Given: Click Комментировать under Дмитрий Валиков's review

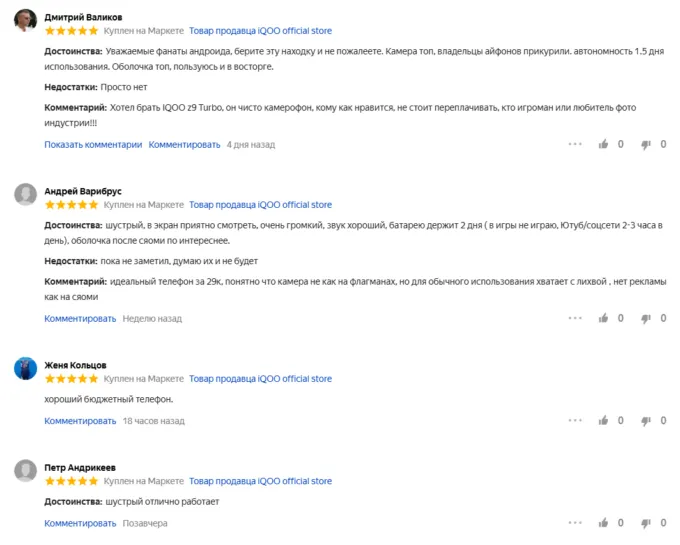Looking at the screenshot, I should (185, 144).
